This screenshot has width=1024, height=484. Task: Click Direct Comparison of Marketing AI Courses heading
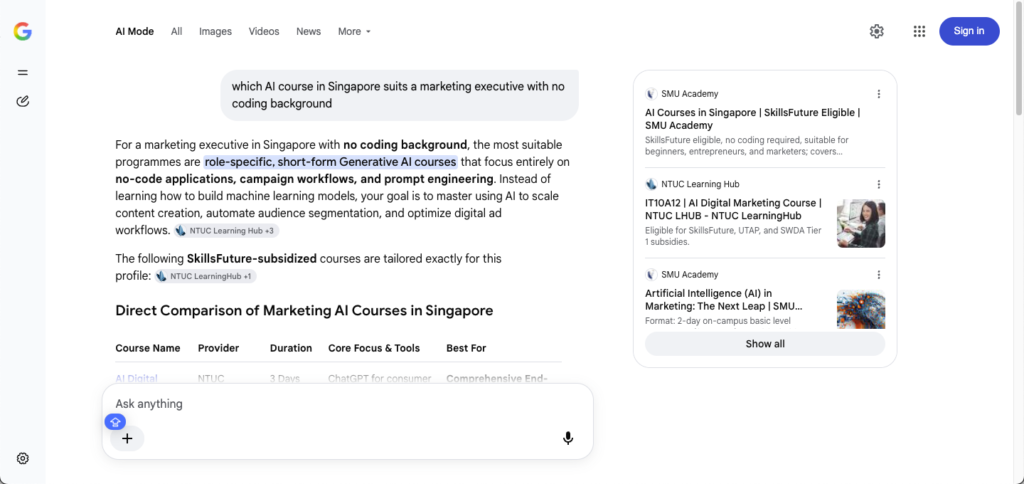(x=304, y=310)
